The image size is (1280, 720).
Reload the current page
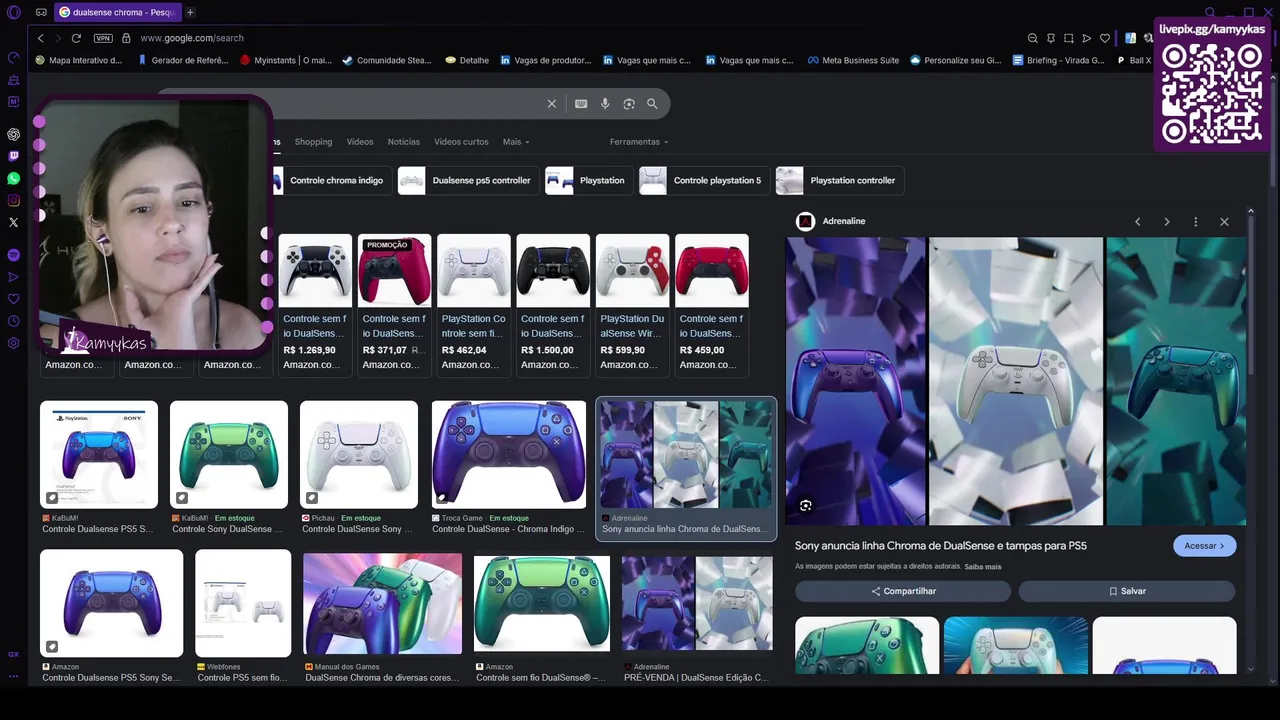tap(76, 38)
